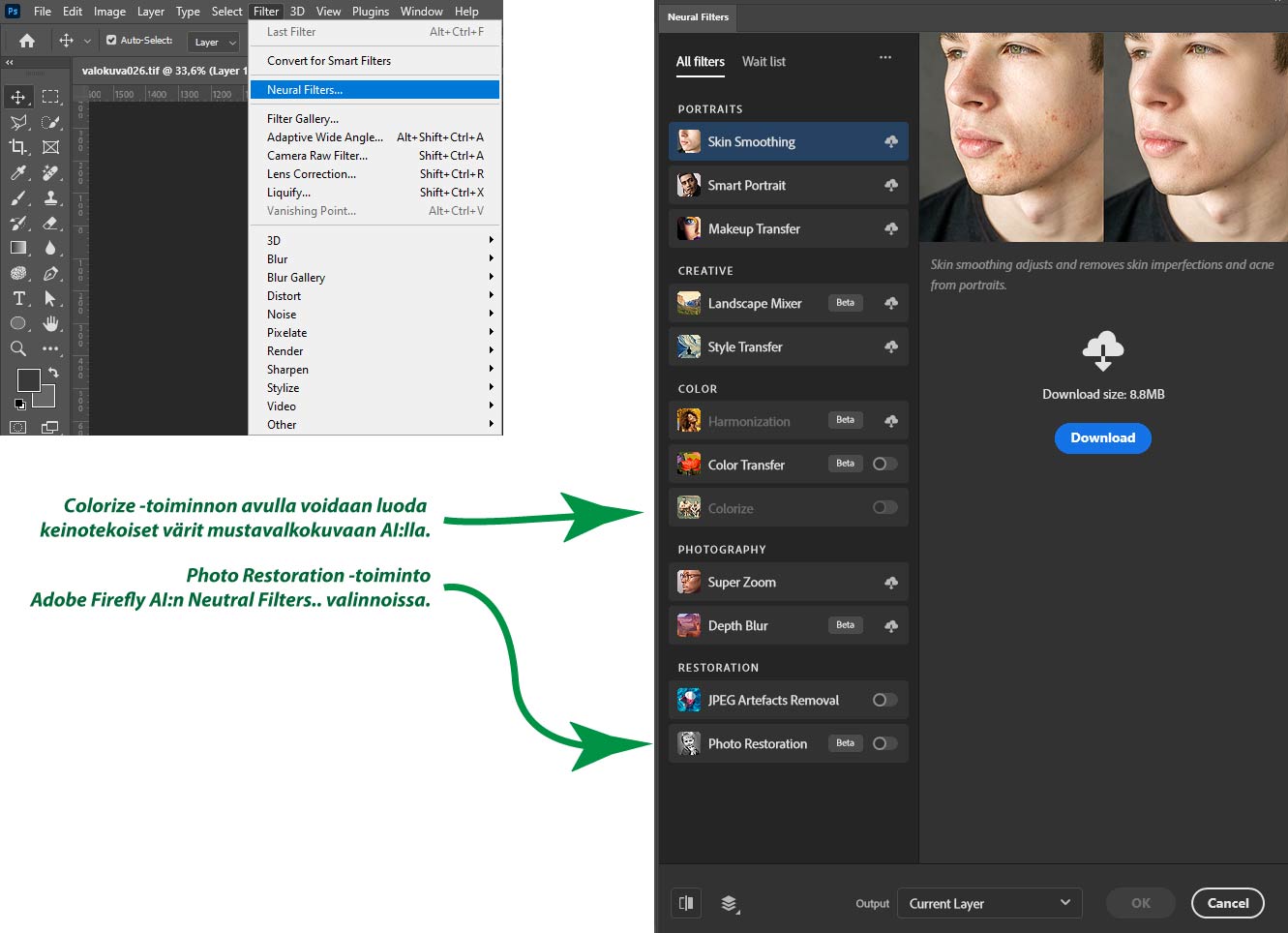Switch to the Wait list tab
The width and height of the screenshot is (1288, 933).
[x=764, y=61]
